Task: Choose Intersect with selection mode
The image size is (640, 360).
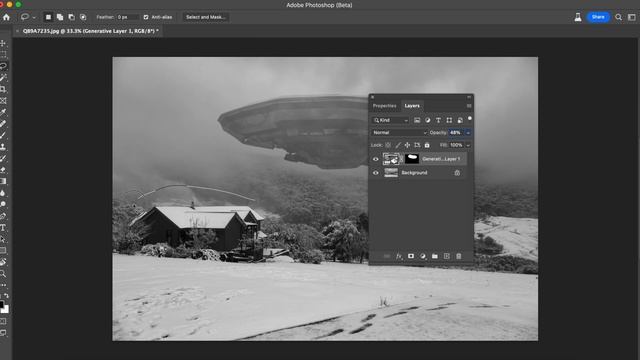Action: point(83,17)
